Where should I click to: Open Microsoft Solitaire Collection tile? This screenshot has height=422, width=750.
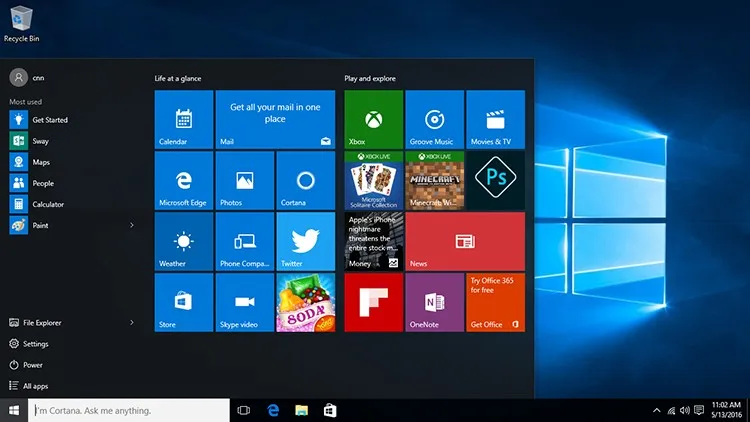374,180
